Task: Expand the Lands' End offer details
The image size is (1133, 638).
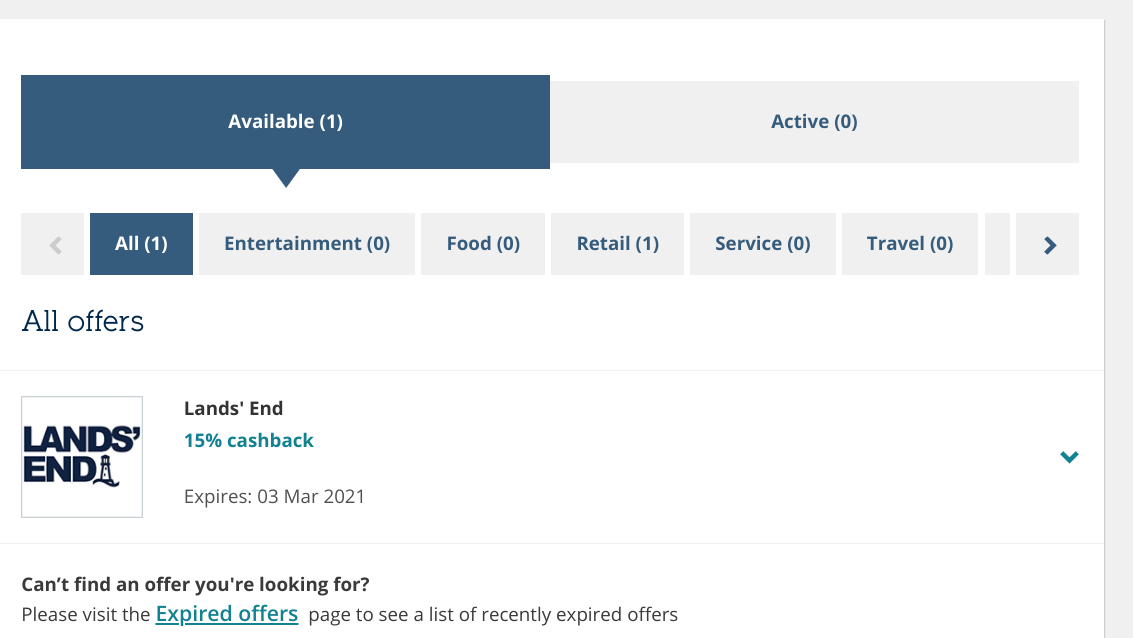Action: [1069, 457]
